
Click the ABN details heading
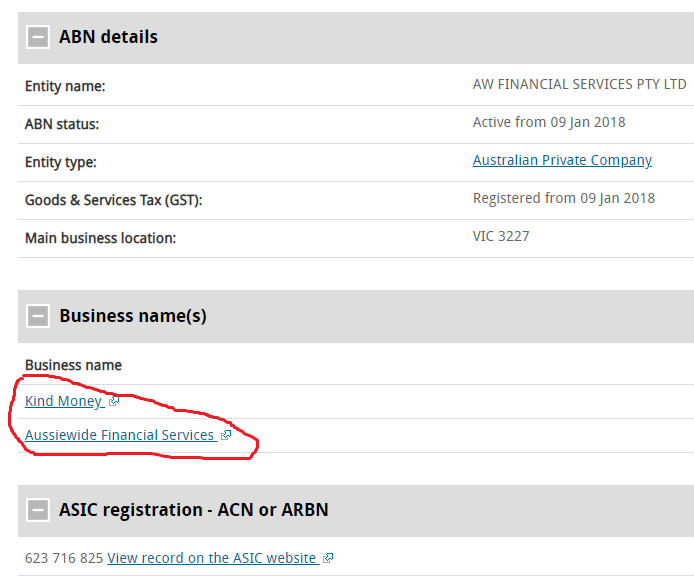108,37
